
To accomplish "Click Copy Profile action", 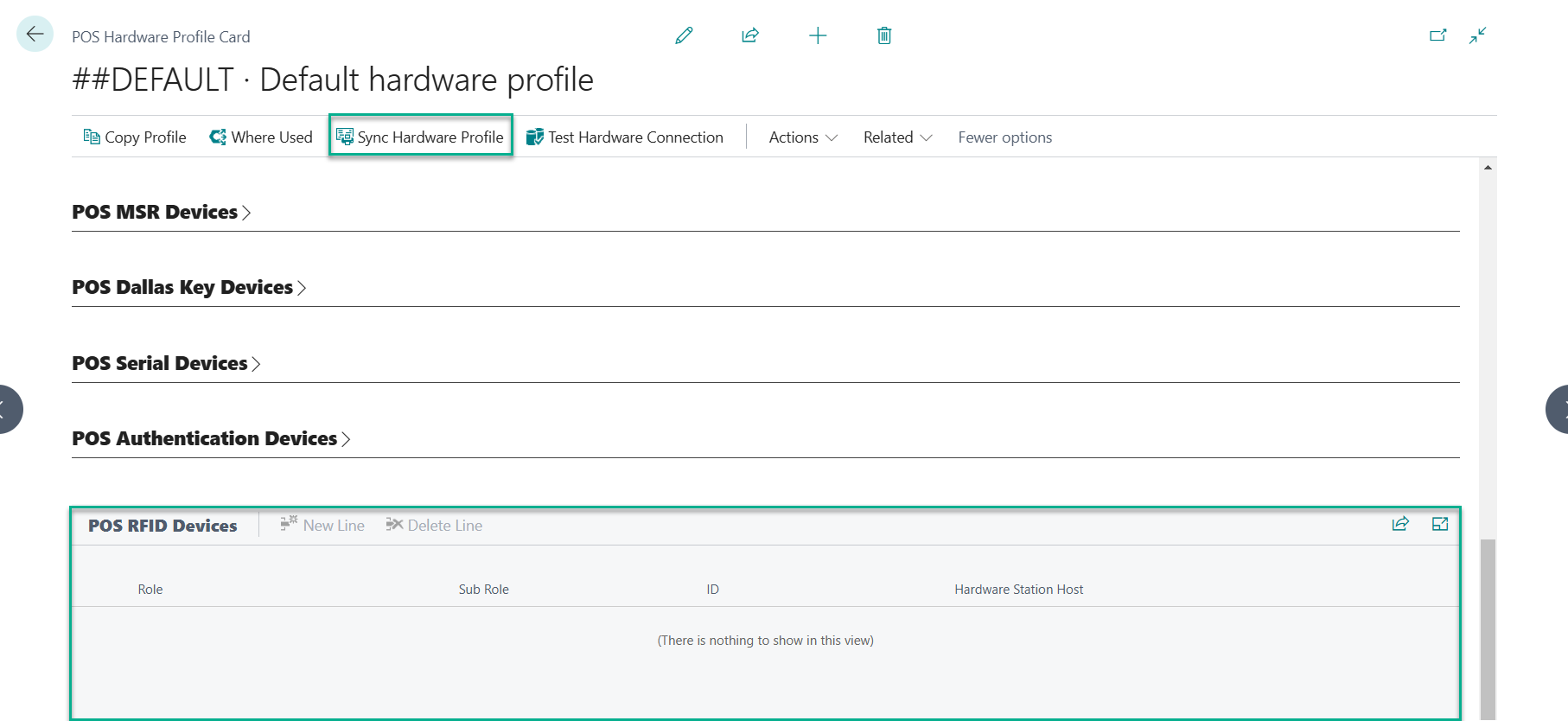I will point(135,137).
